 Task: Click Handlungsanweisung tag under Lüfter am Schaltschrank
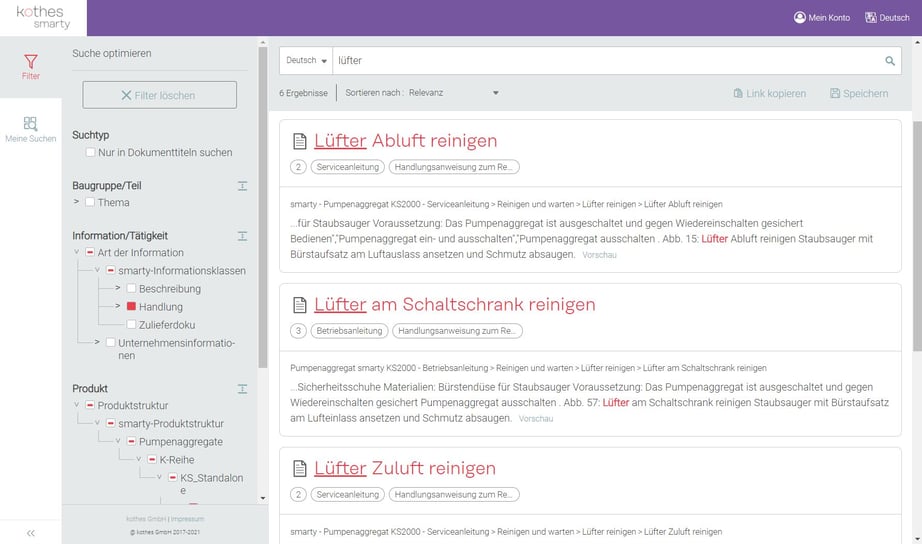click(x=457, y=331)
